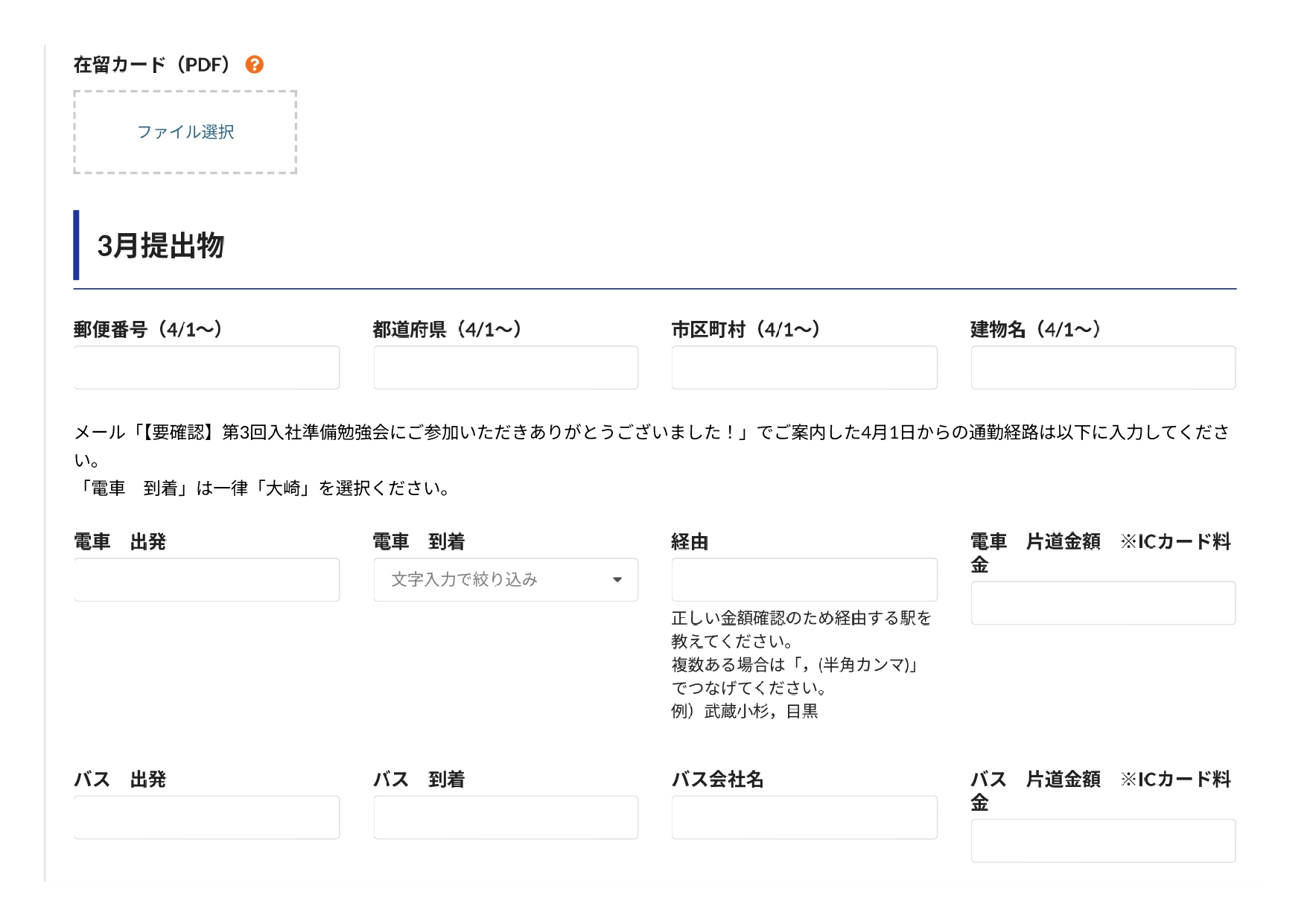Focus the 建物名（4/1〜） input box
Screen dimensions: 1307x924
pyautogui.click(x=1103, y=367)
